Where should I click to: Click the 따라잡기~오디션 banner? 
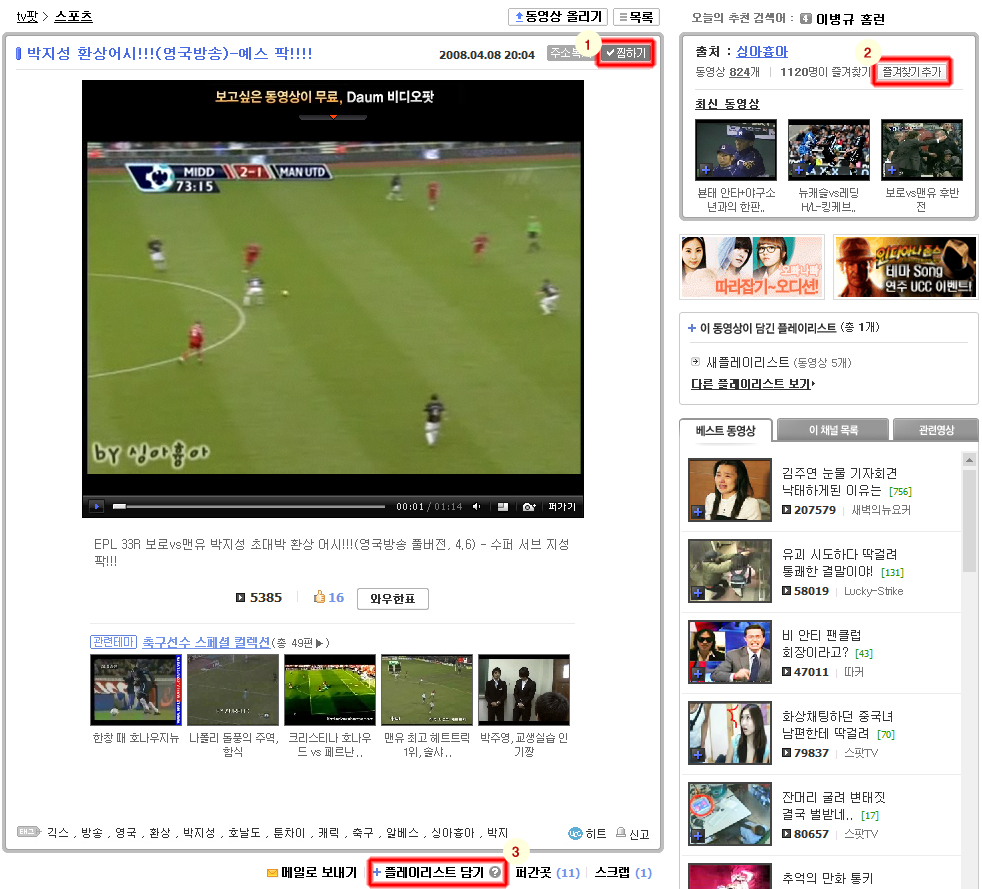tap(752, 267)
